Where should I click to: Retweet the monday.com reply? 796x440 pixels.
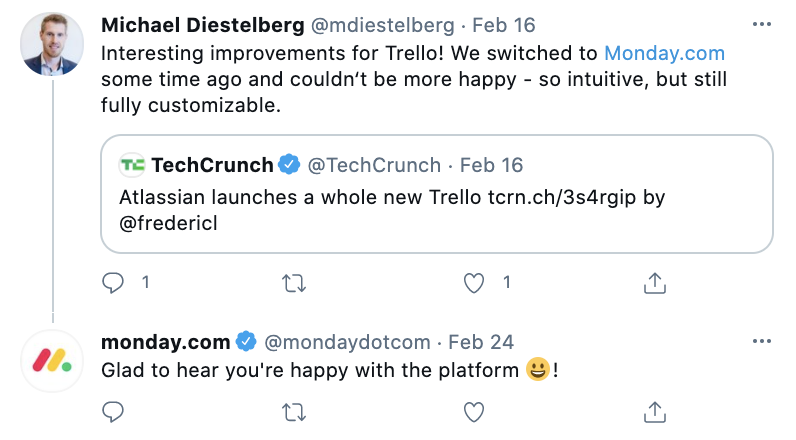(294, 411)
